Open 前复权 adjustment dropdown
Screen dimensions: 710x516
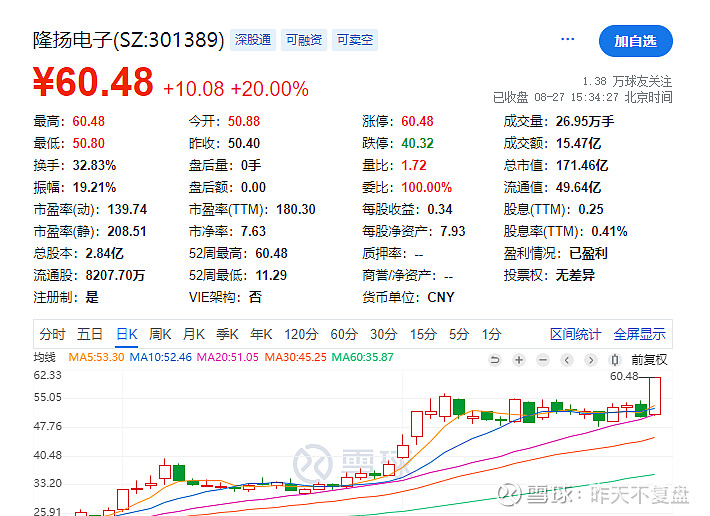[649, 360]
